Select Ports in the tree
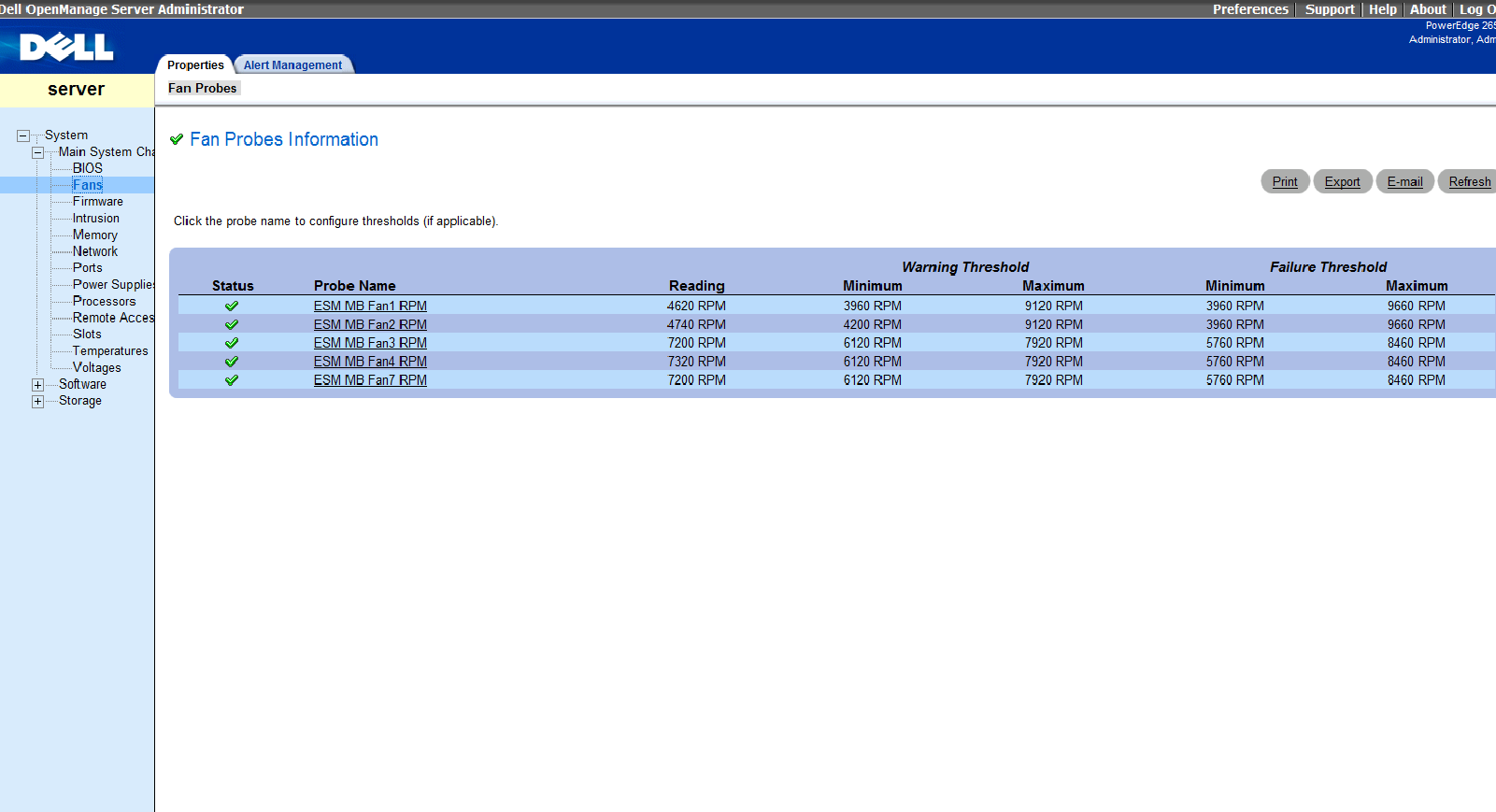Image resolution: width=1496 pixels, height=812 pixels. coord(88,268)
